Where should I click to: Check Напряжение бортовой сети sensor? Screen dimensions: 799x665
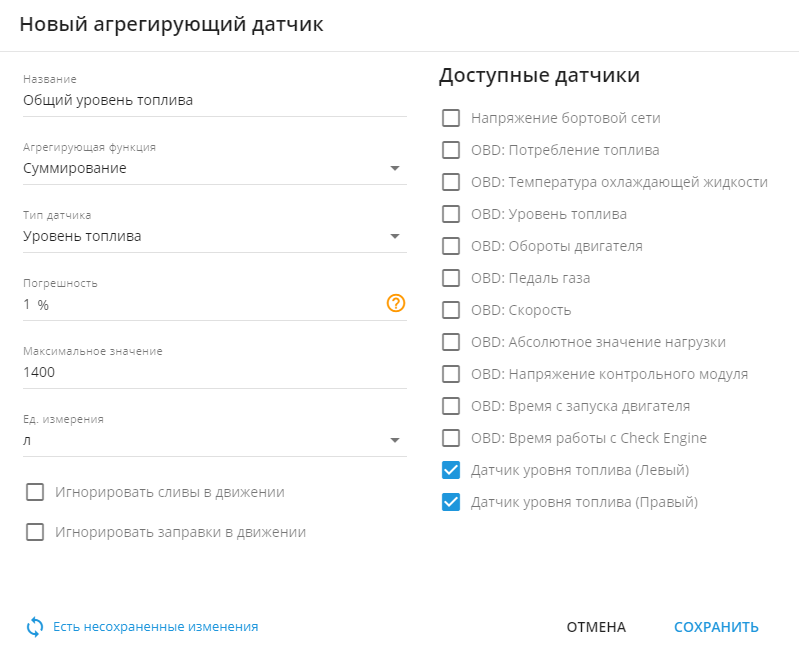[x=451, y=118]
